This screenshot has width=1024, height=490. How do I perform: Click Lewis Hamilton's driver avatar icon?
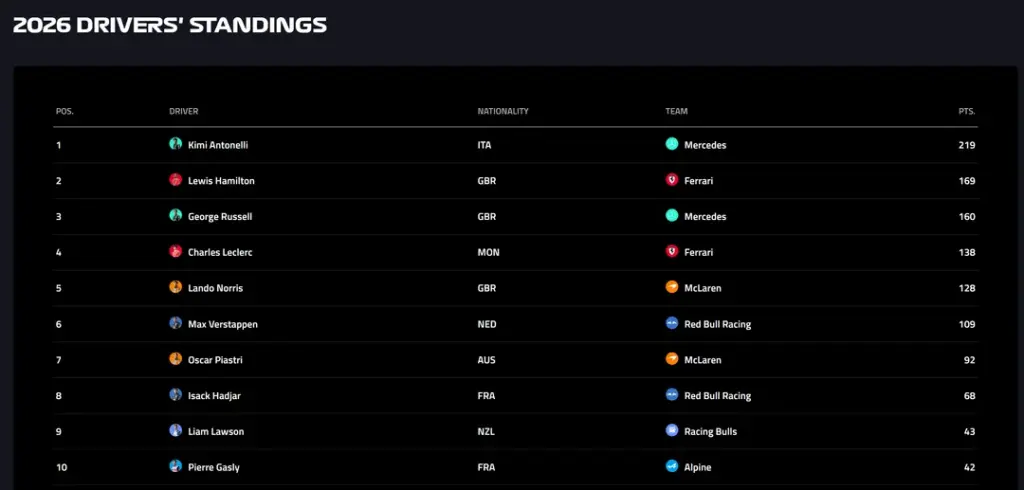[x=175, y=180]
